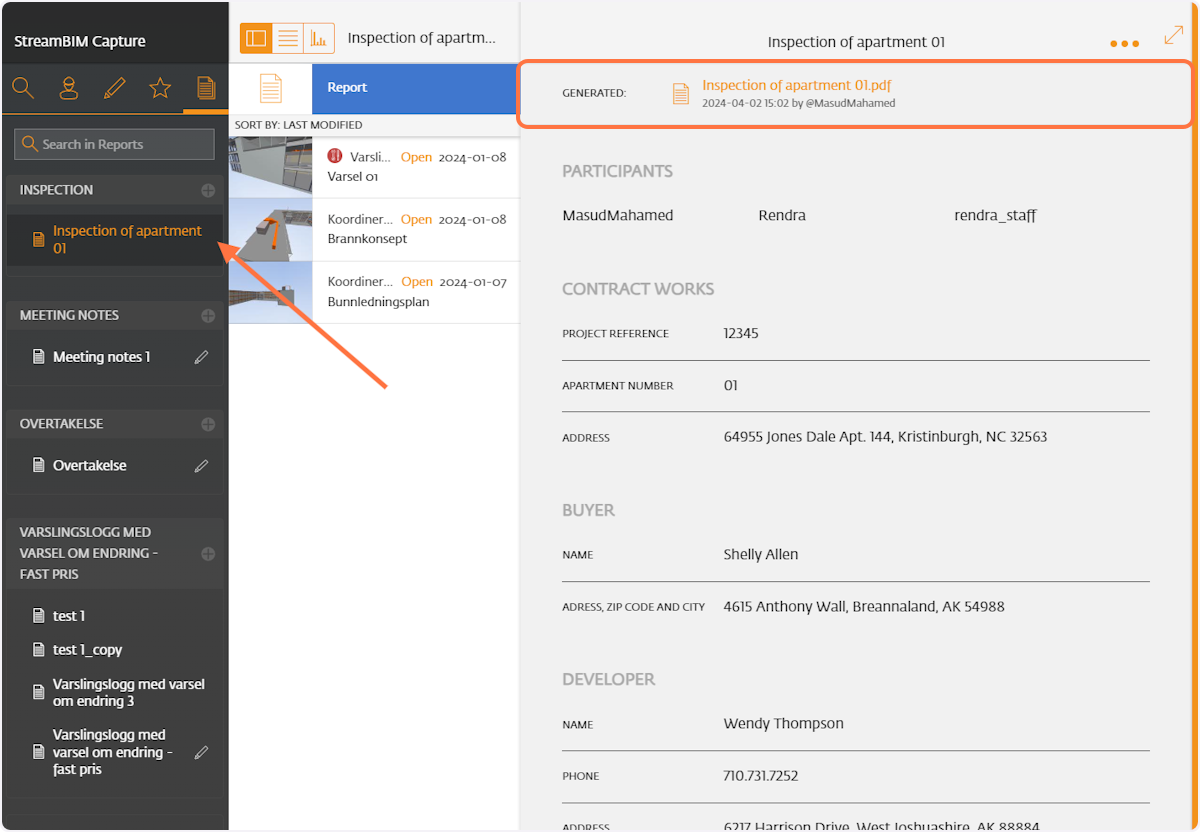Click apartment number value 01

[x=731, y=385]
